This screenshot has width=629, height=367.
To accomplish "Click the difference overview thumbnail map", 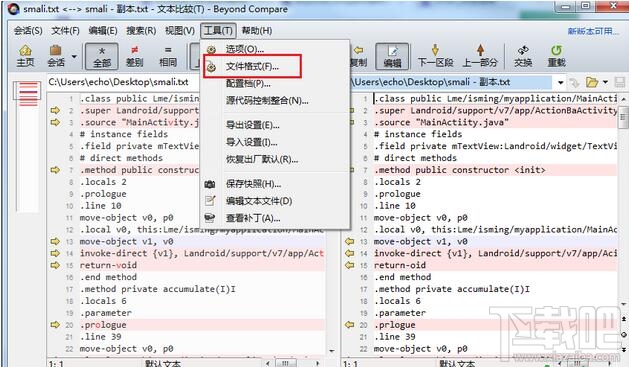I will click(28, 146).
